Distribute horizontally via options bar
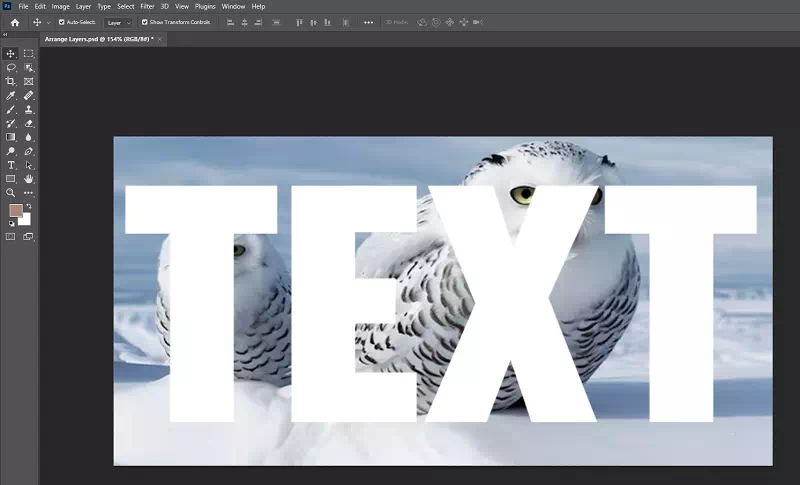800x485 pixels. coord(345,22)
